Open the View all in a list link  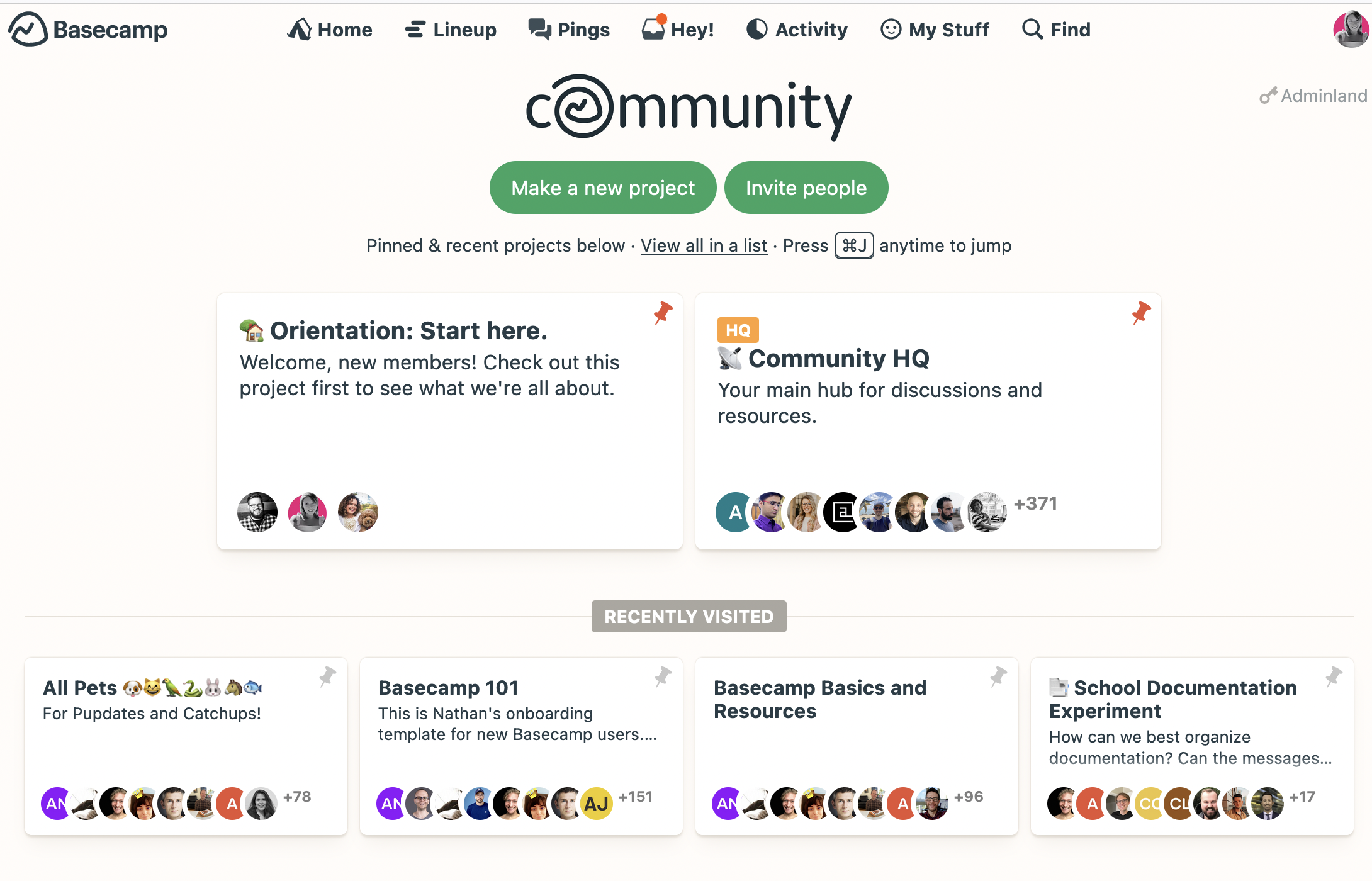click(x=704, y=245)
